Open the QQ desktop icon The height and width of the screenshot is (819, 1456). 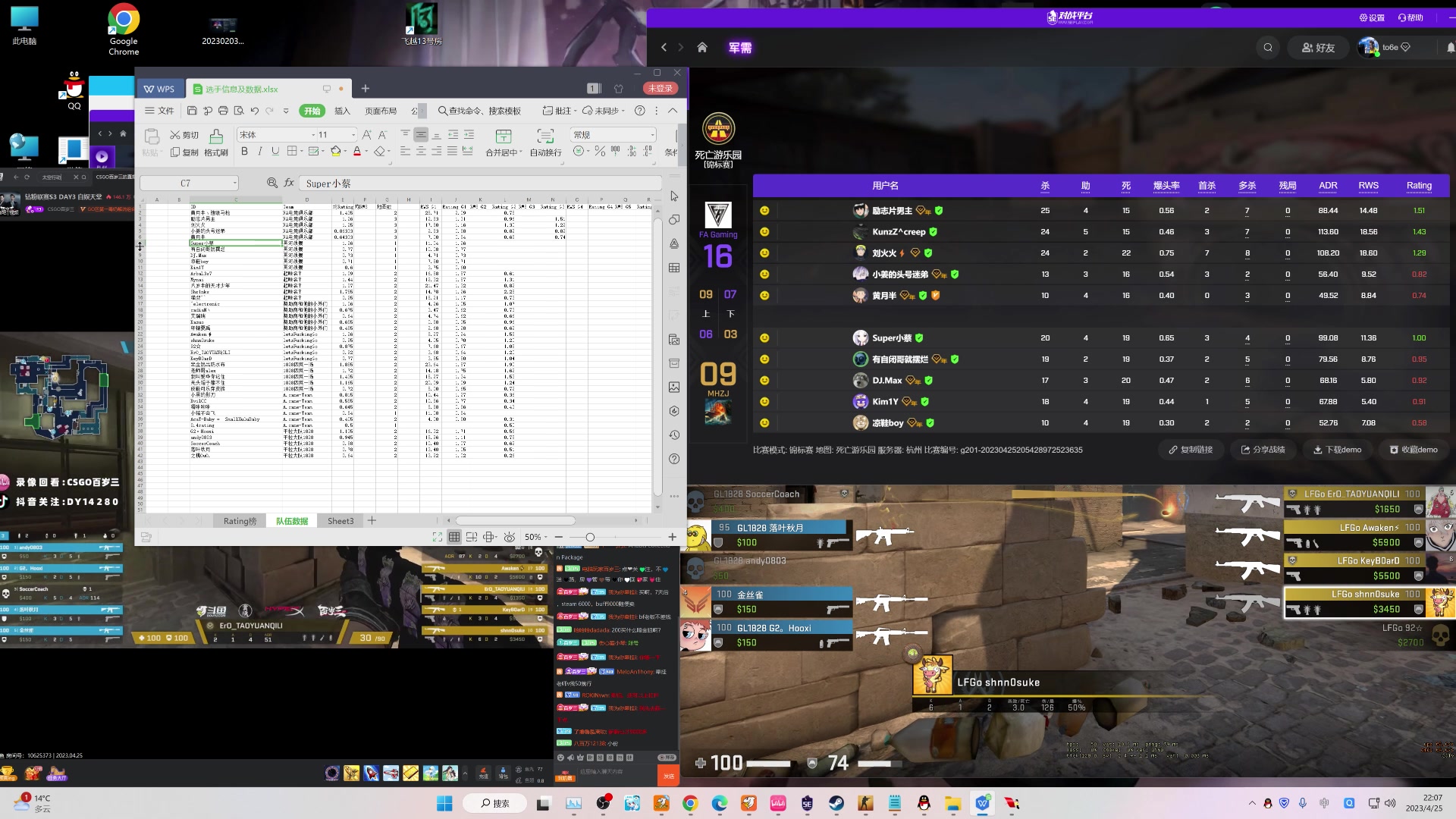(x=74, y=91)
